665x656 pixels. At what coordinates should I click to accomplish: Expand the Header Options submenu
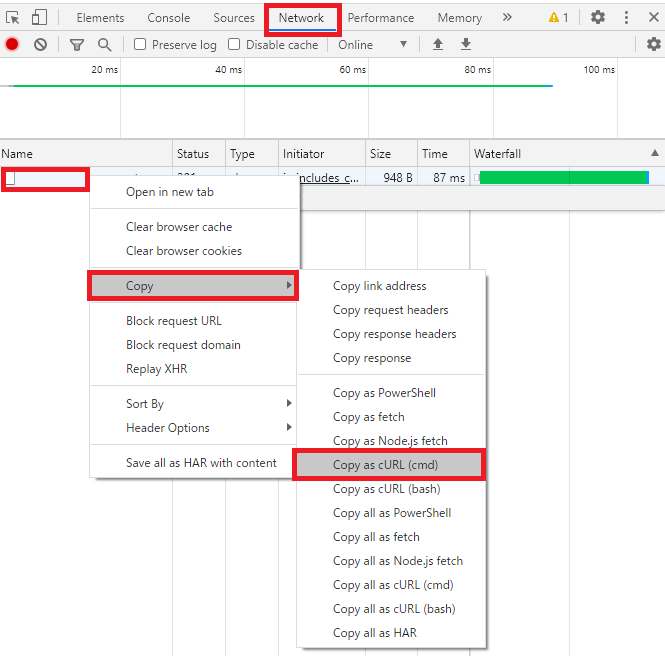[x=193, y=428]
